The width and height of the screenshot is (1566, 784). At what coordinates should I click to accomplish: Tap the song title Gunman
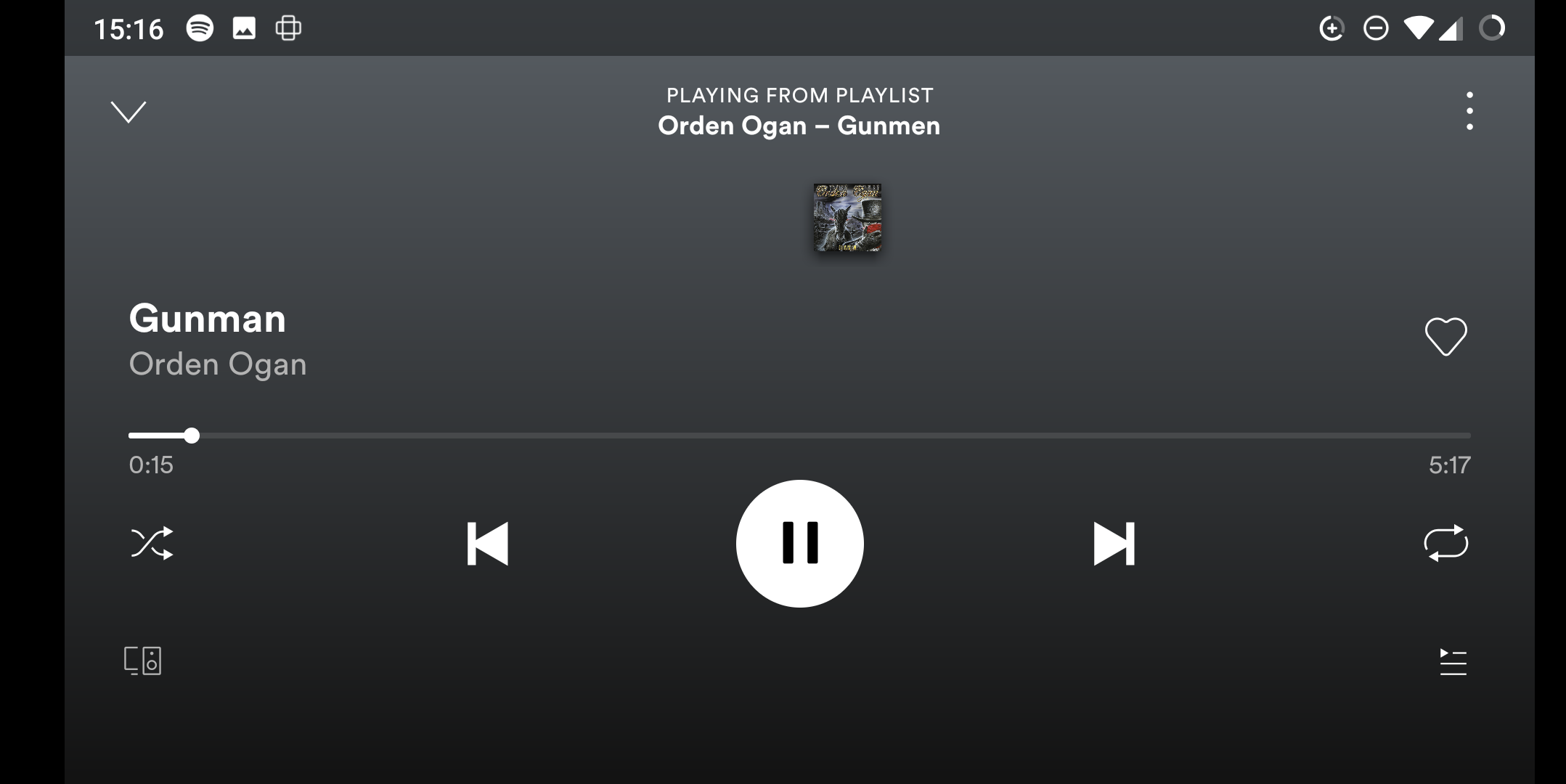(208, 319)
